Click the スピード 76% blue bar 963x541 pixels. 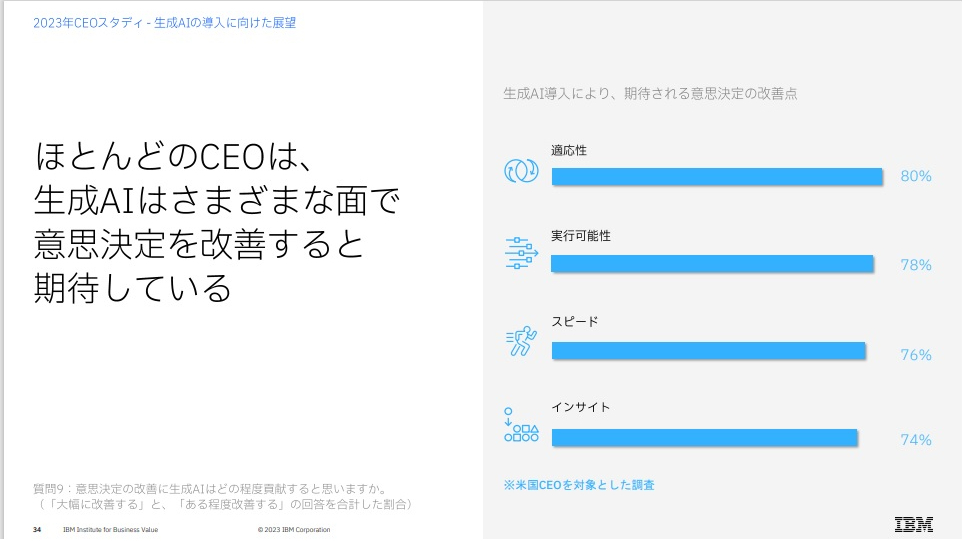[708, 351]
